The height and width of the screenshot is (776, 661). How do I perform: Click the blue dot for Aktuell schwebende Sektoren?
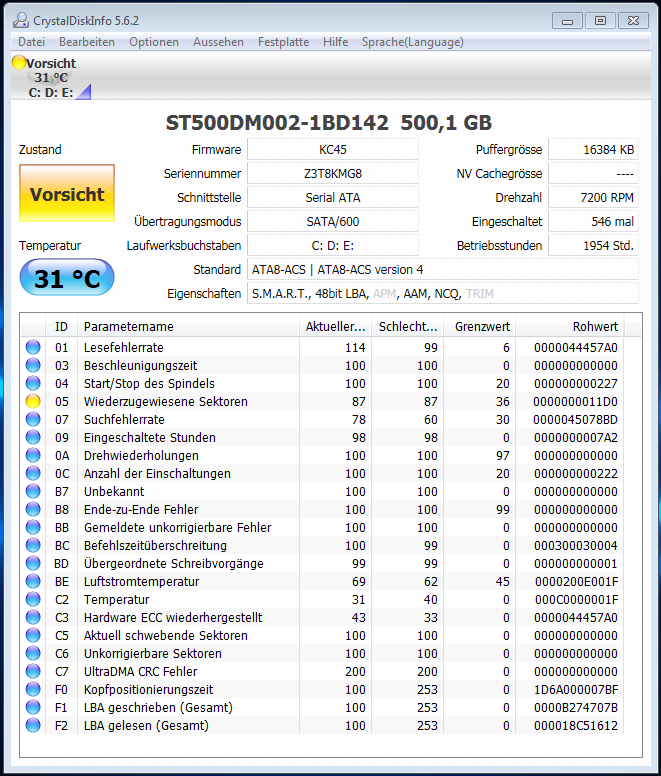[33, 635]
